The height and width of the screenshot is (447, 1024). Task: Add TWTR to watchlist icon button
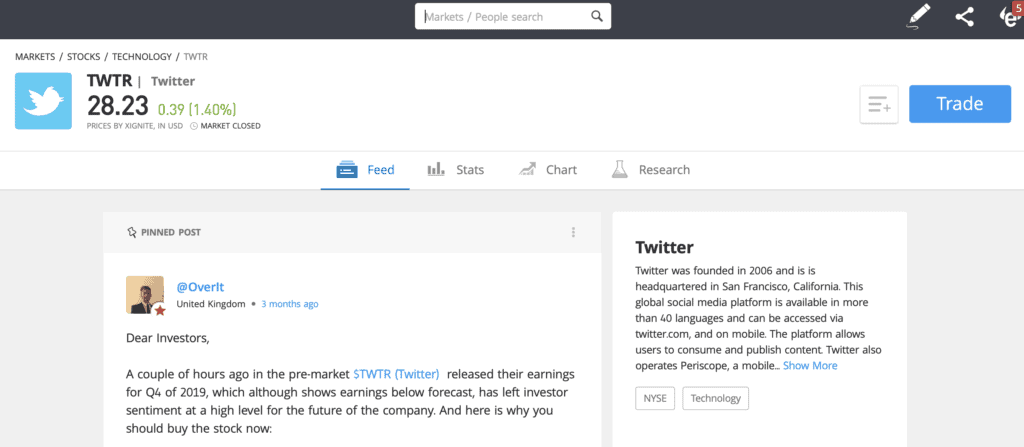click(879, 104)
